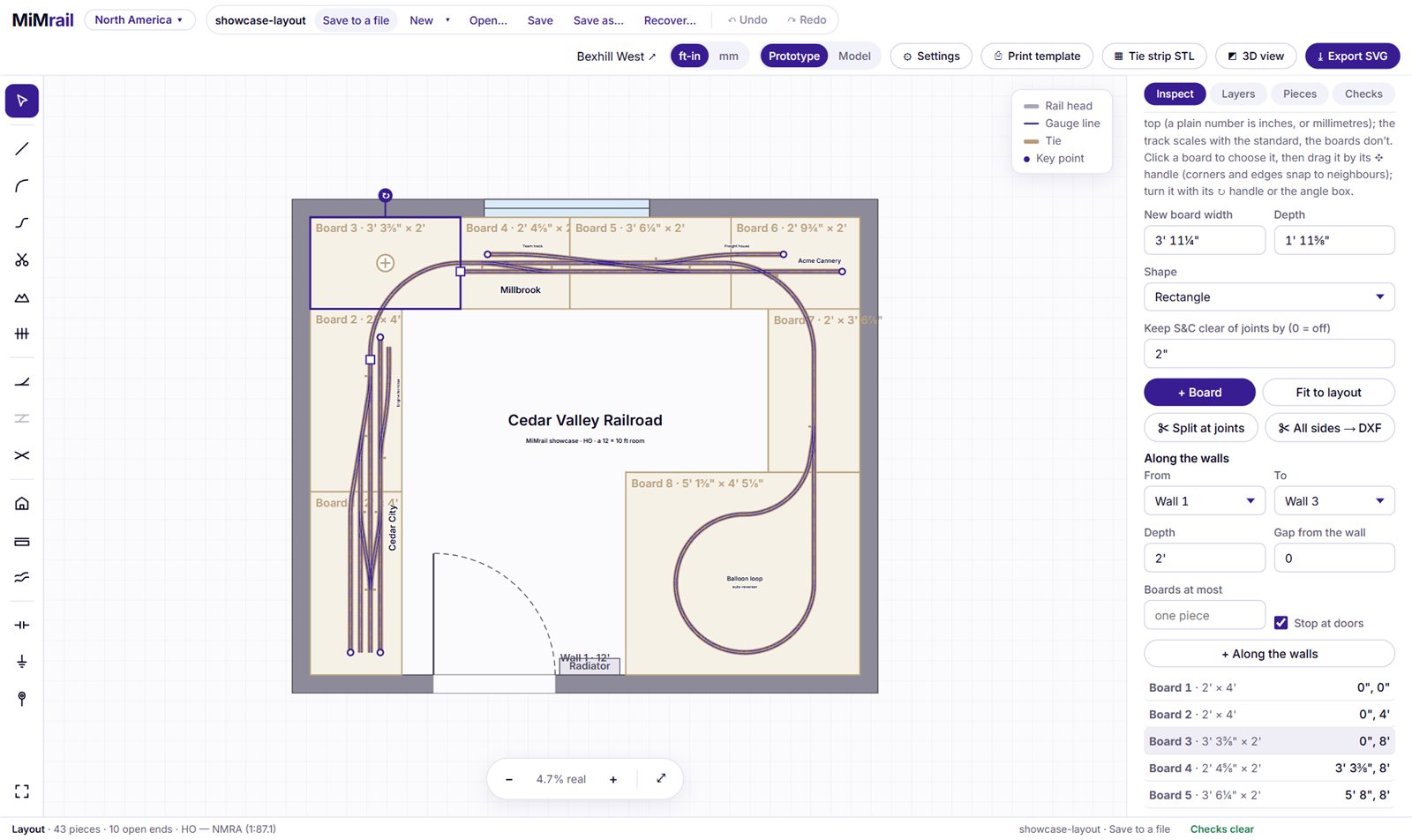Screen dimensions: 1412x840
Task: Open the To Wall 3 dropdown
Action: coord(1334,501)
